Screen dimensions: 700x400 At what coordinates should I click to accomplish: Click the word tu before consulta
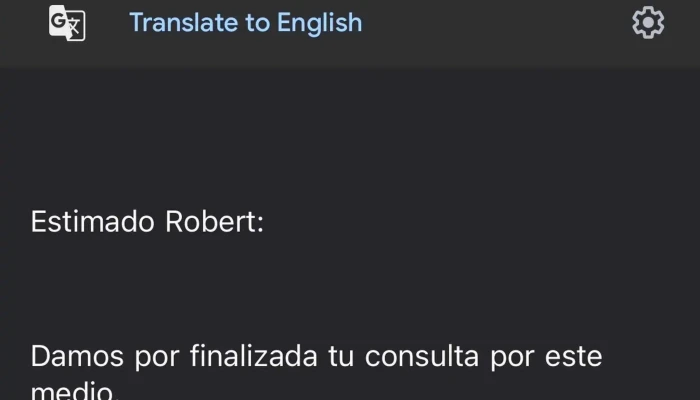click(x=341, y=356)
